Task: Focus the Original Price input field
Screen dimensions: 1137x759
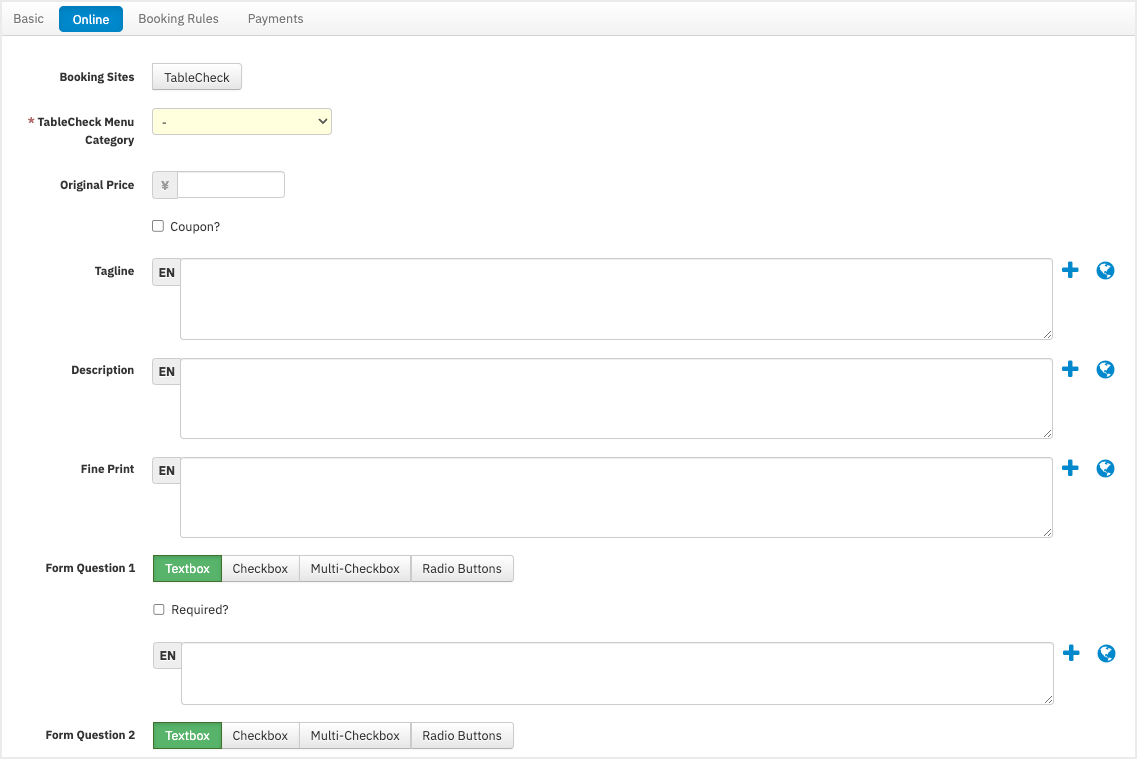Action: coord(231,185)
